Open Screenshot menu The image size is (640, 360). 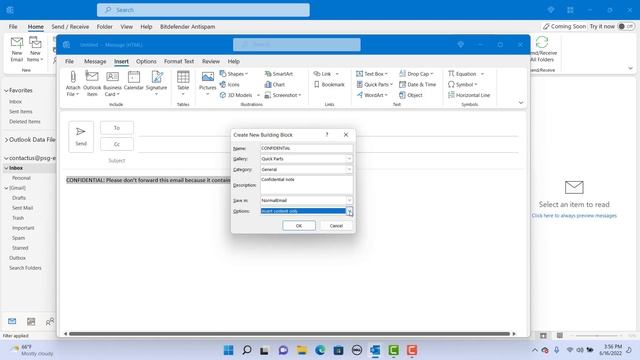pos(283,95)
